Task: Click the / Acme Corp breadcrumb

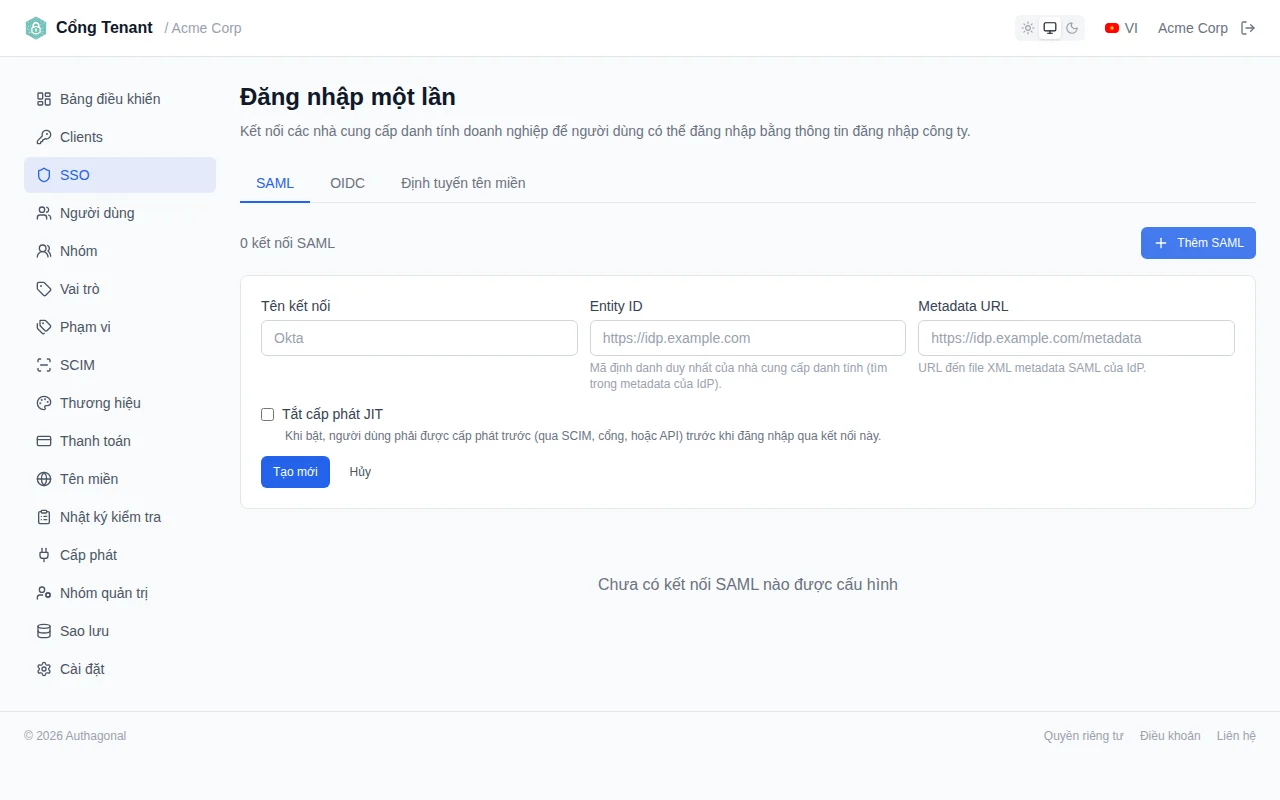Action: tap(203, 28)
